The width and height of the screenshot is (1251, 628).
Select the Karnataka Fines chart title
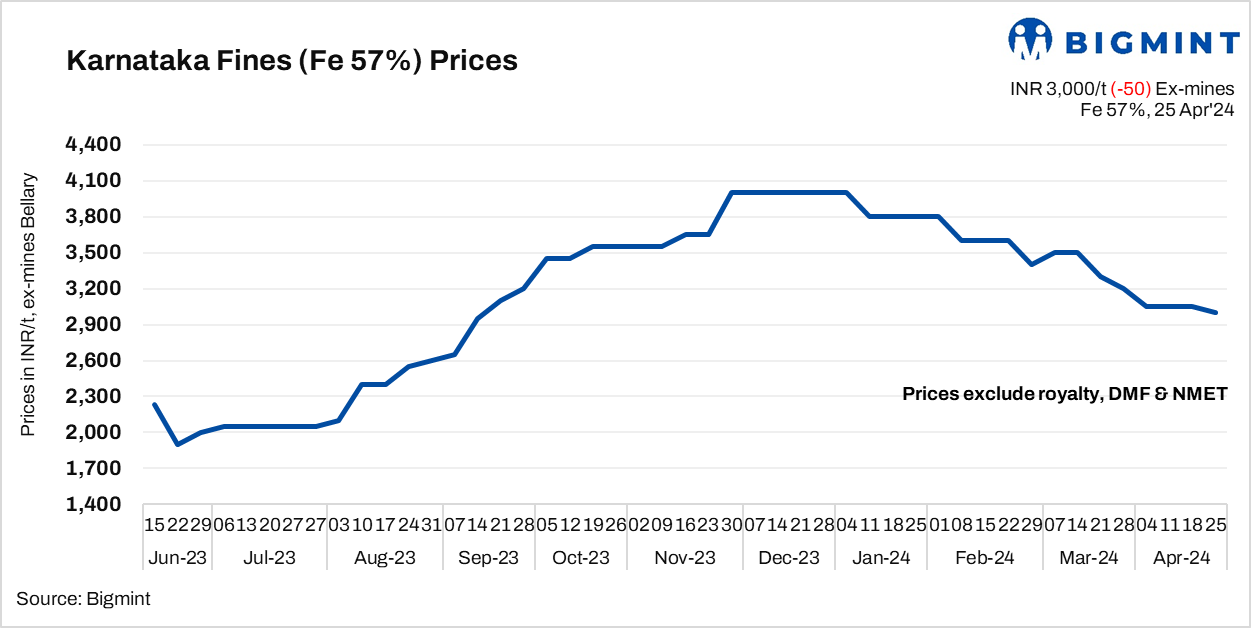291,61
